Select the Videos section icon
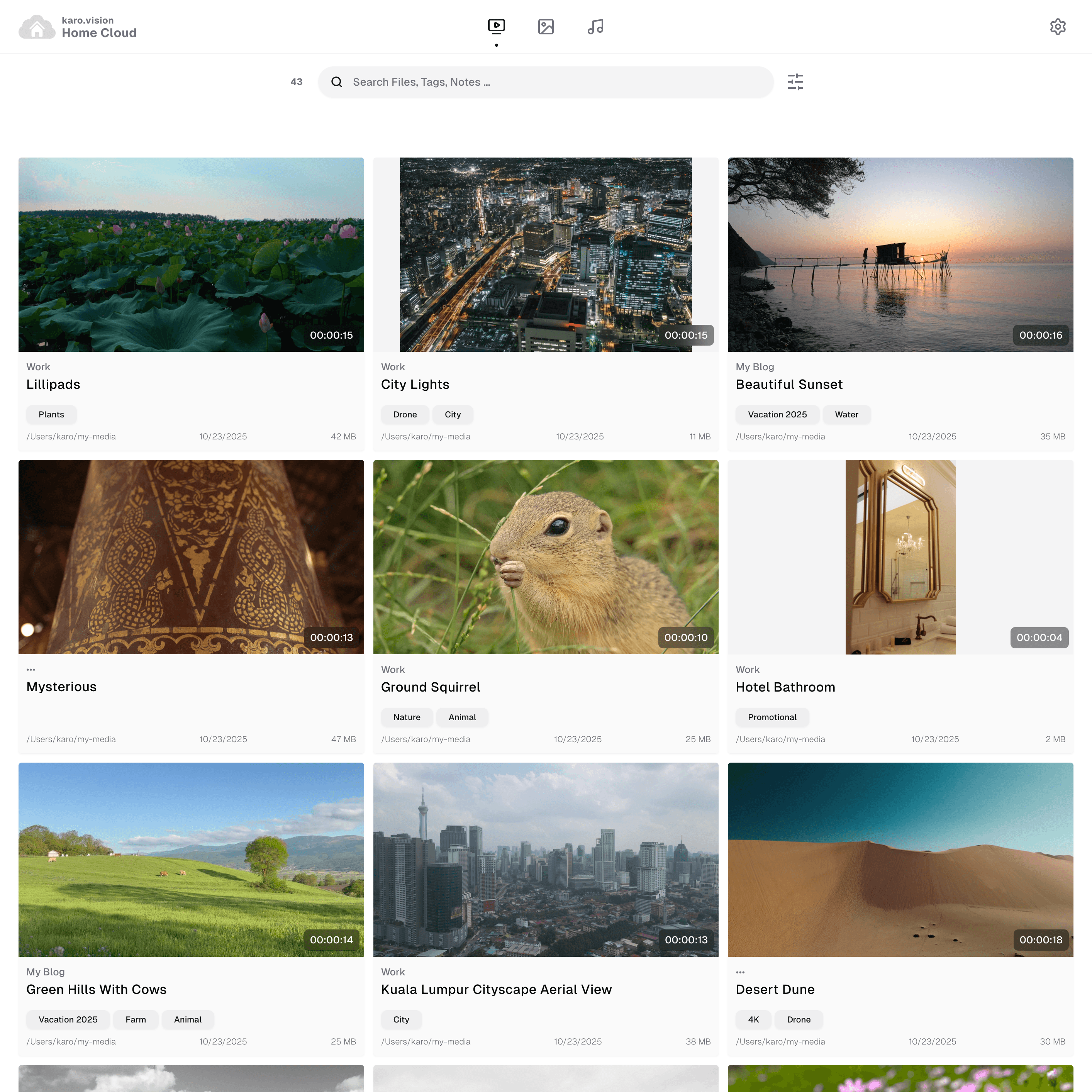This screenshot has height=1092, width=1092. coord(496,26)
